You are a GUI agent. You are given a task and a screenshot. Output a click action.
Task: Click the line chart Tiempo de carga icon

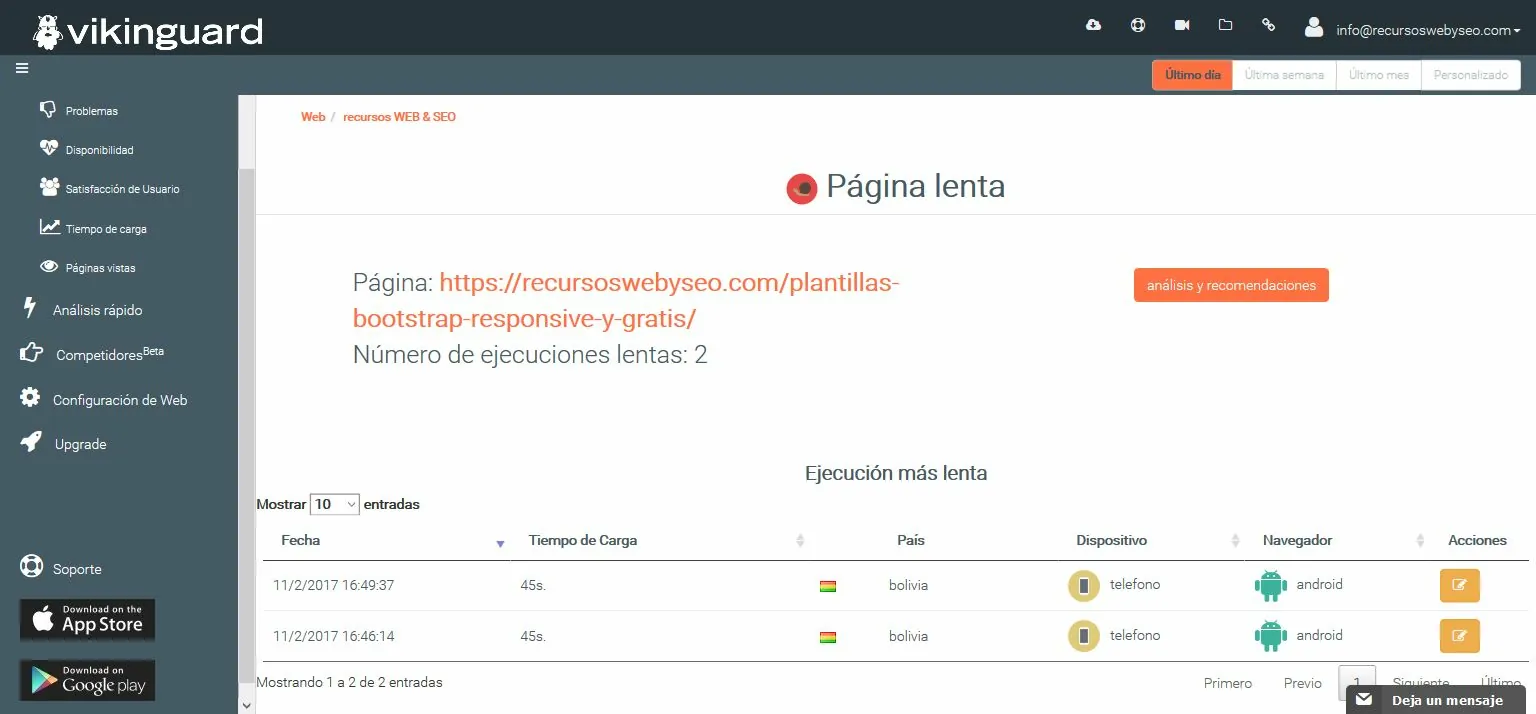49,227
